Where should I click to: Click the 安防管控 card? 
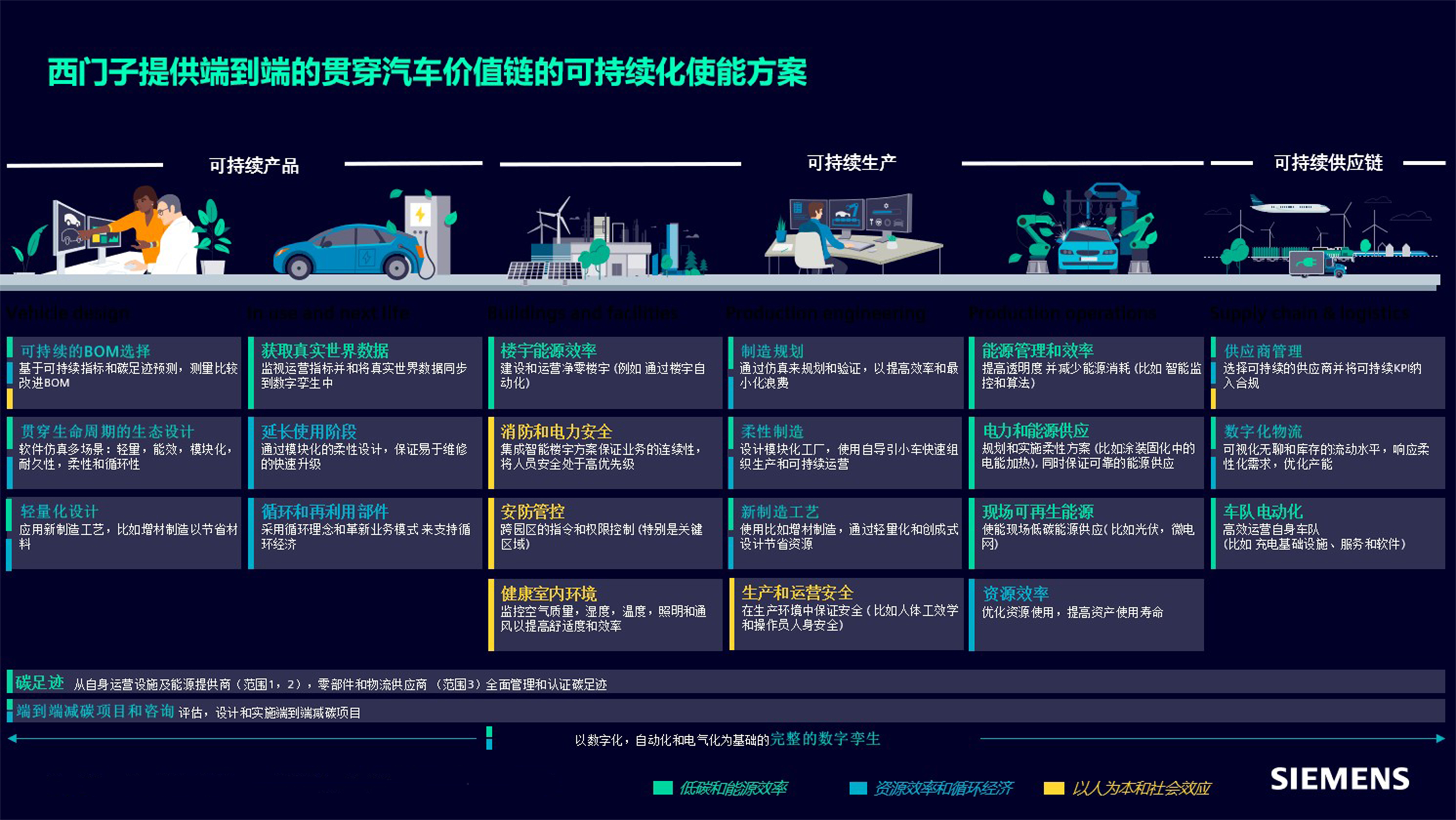tap(605, 533)
